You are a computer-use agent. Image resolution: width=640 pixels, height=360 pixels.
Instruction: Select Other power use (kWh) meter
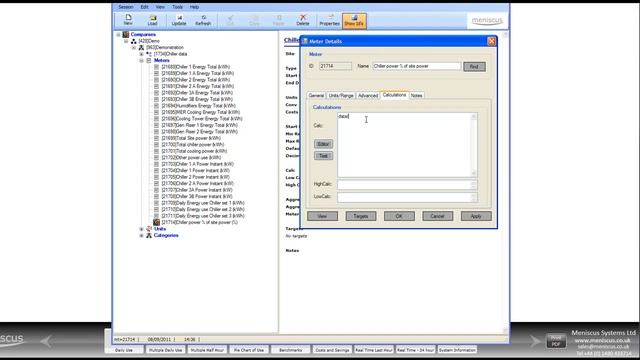coord(191,158)
